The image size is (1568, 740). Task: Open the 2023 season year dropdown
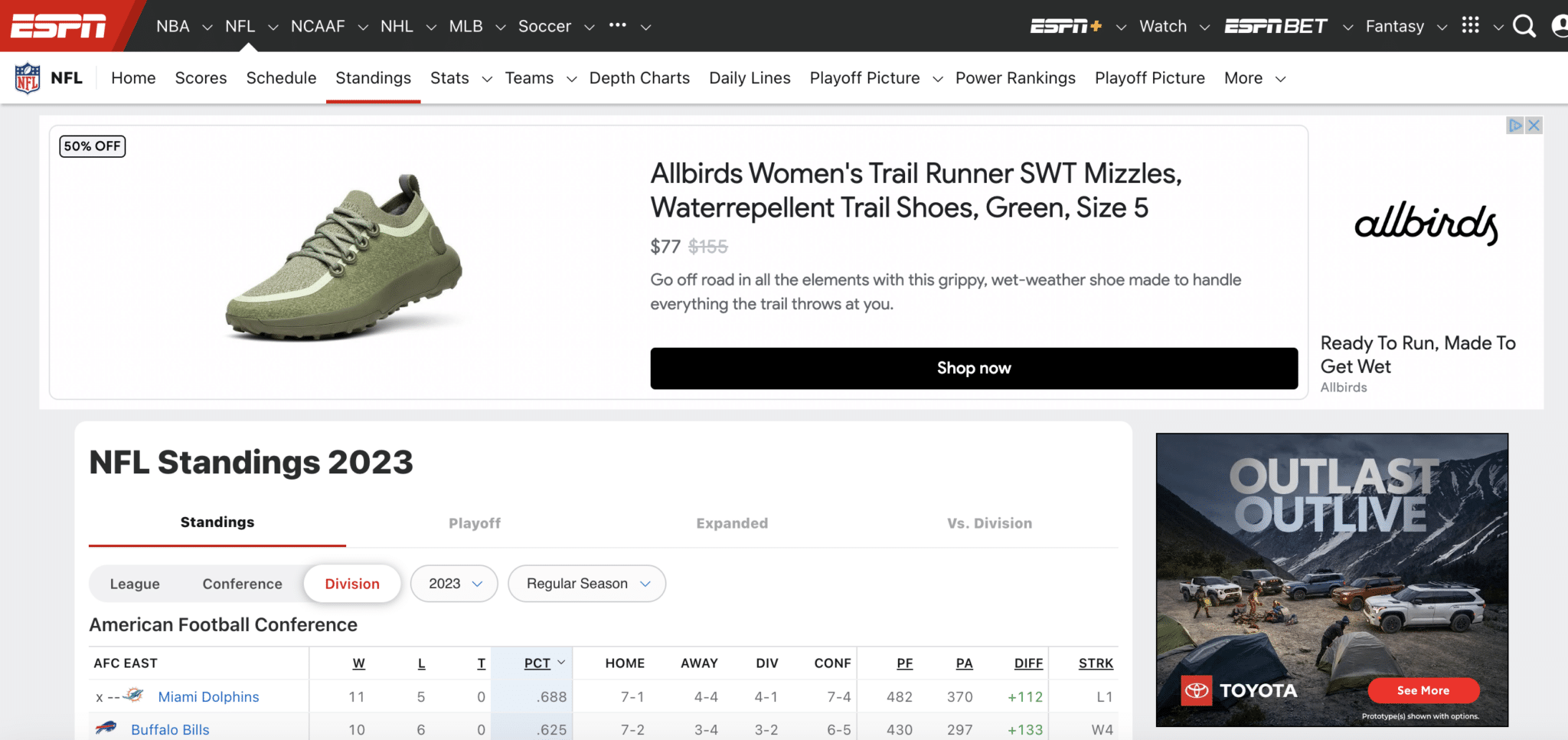click(455, 584)
